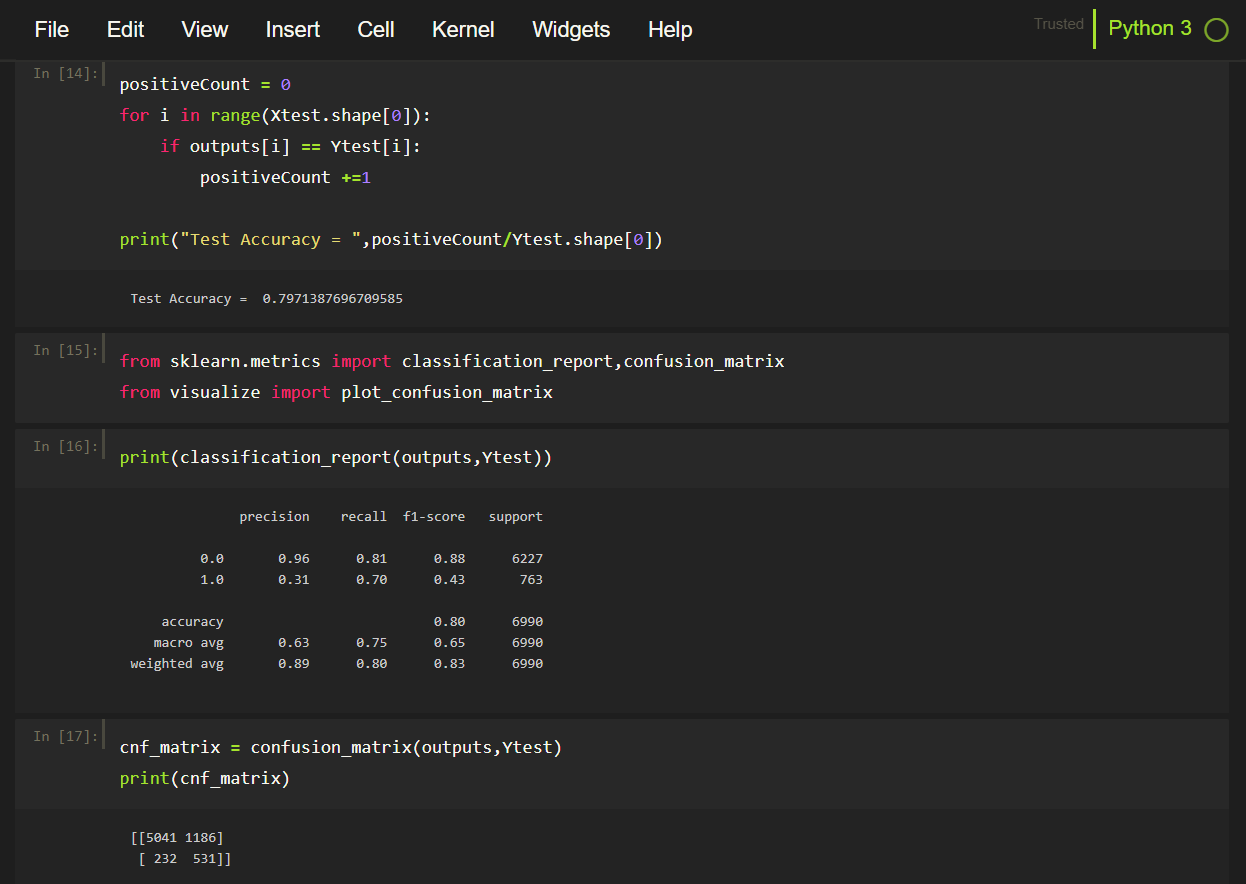Click the 0.0 class row label
The image size is (1246, 884).
coord(212,558)
